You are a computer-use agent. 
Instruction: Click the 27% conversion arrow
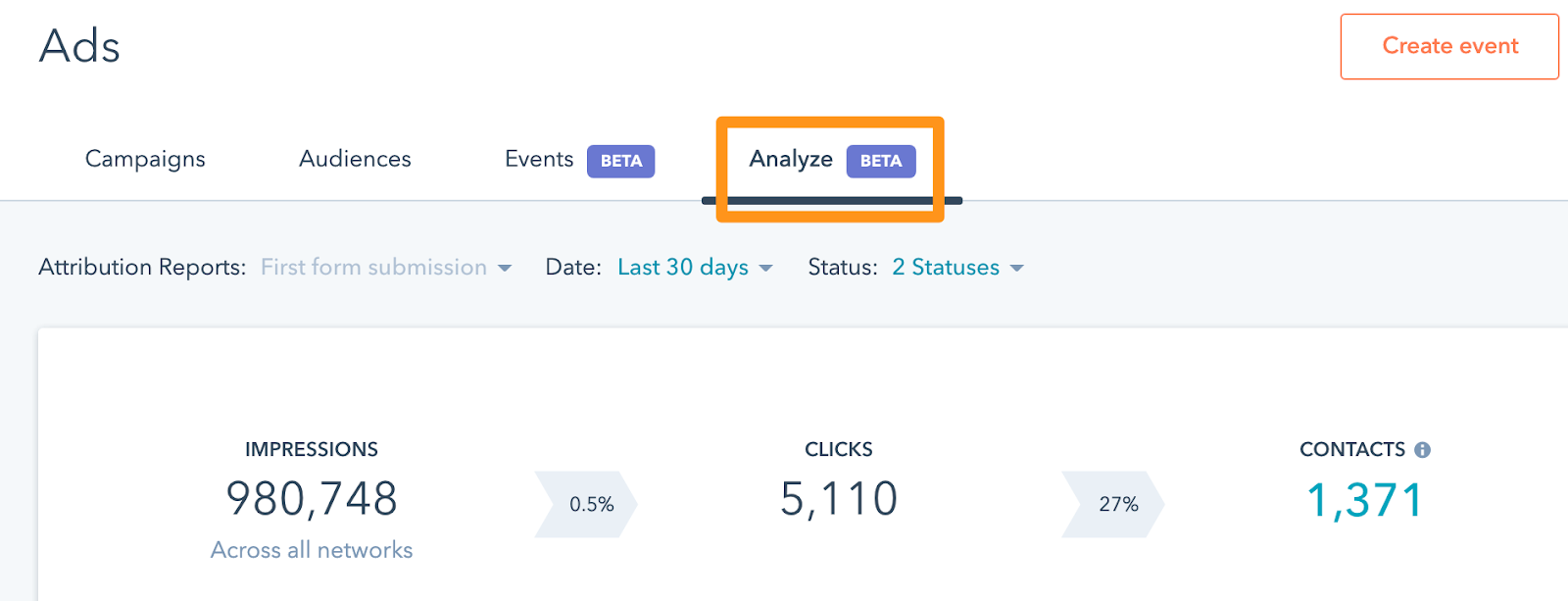click(x=1115, y=504)
